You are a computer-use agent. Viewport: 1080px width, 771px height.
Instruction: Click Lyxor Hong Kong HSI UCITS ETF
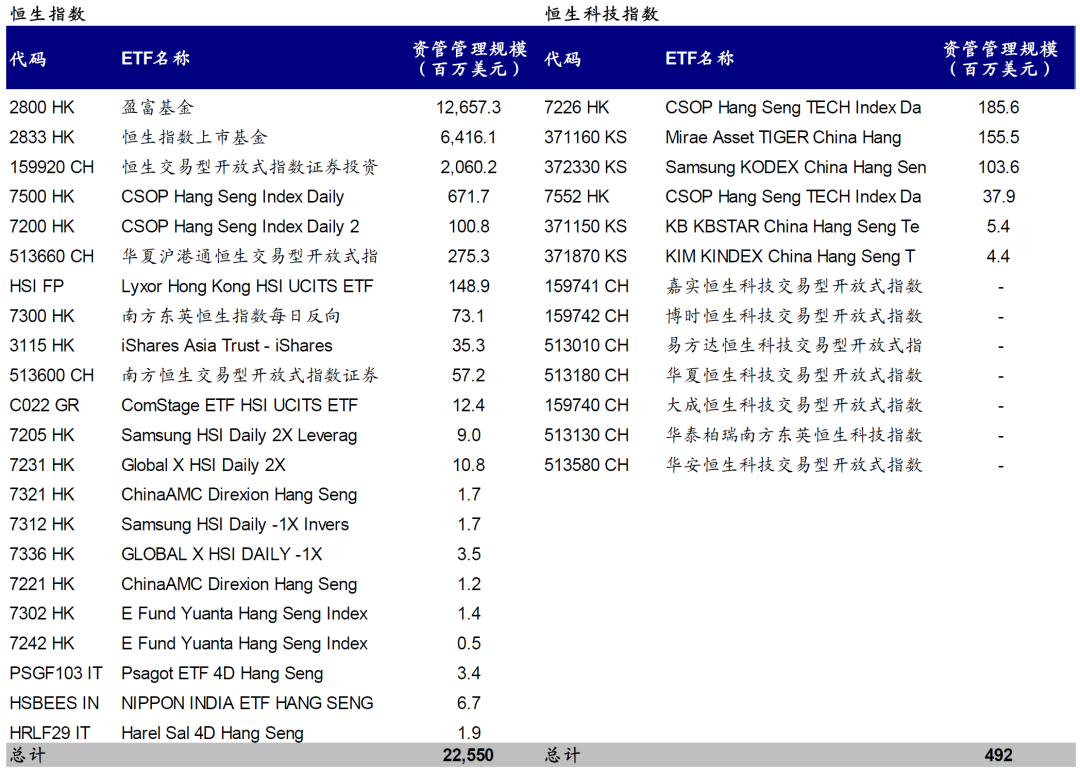coord(247,286)
